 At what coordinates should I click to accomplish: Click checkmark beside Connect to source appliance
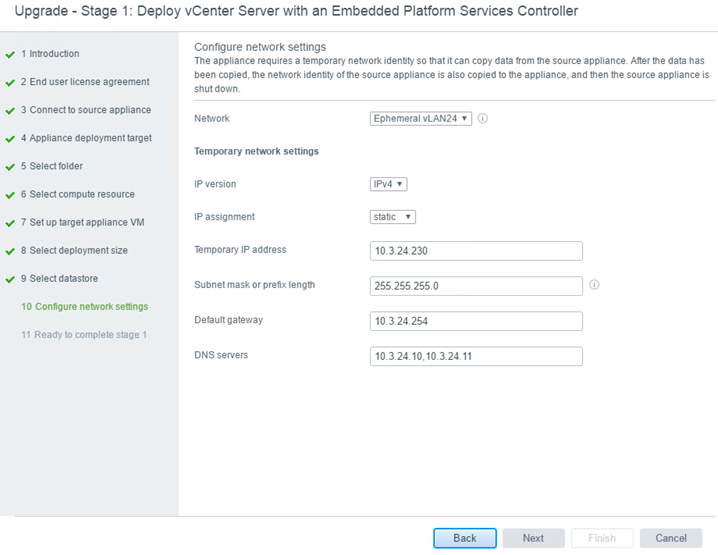(x=10, y=111)
